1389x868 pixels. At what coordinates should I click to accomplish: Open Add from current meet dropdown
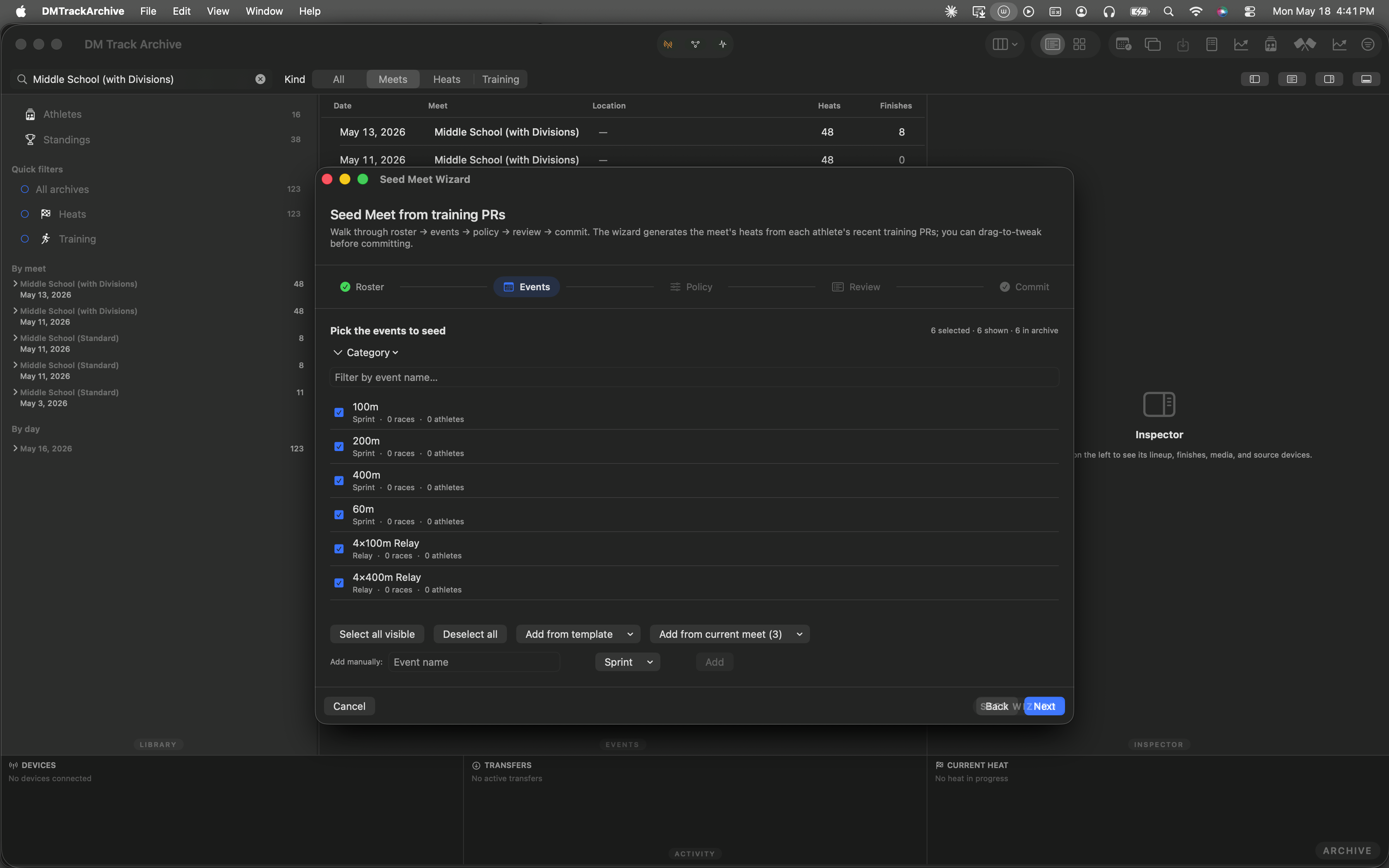[x=729, y=634]
